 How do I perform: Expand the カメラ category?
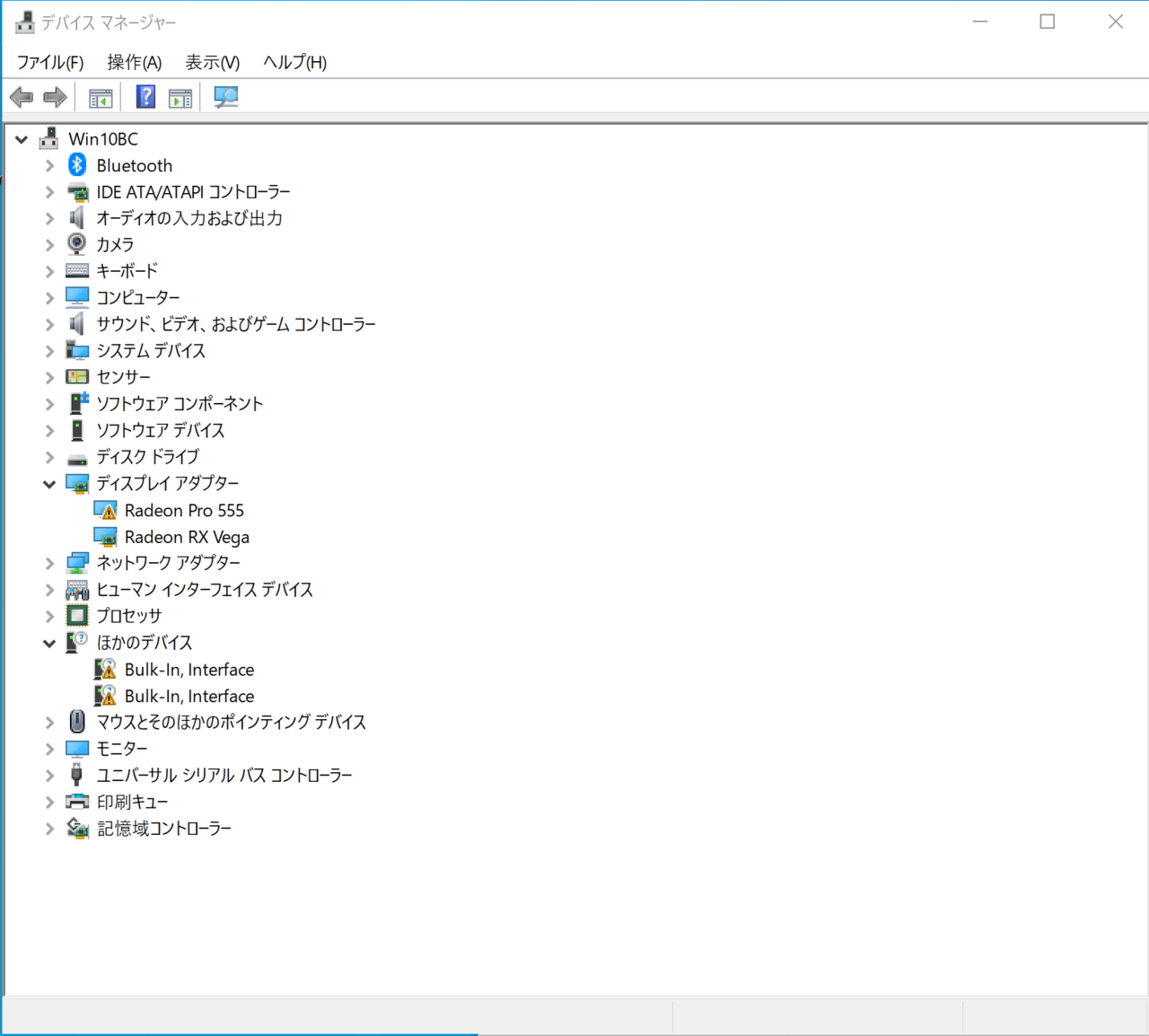[x=50, y=245]
